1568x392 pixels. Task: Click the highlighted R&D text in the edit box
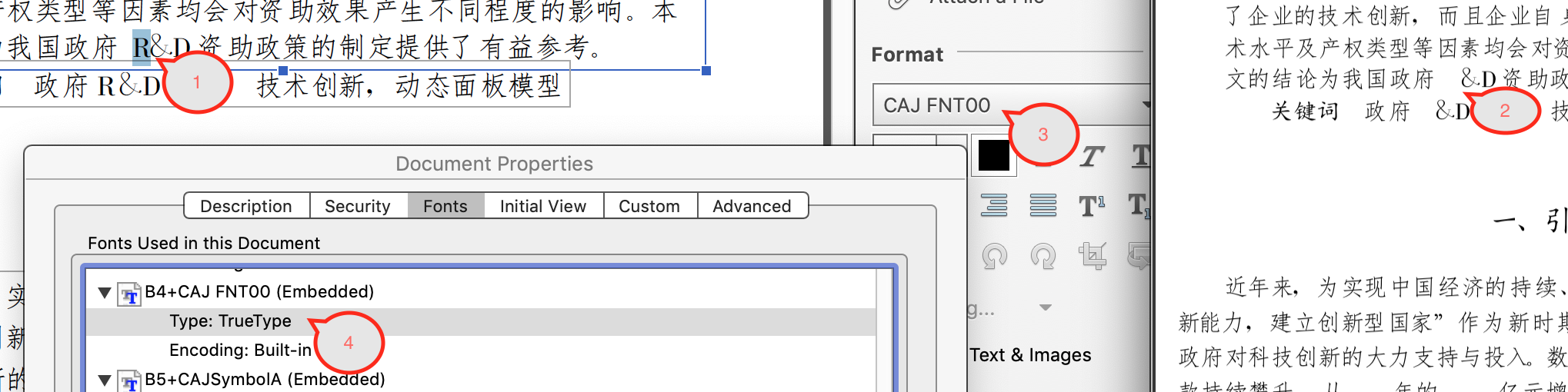coord(142,47)
